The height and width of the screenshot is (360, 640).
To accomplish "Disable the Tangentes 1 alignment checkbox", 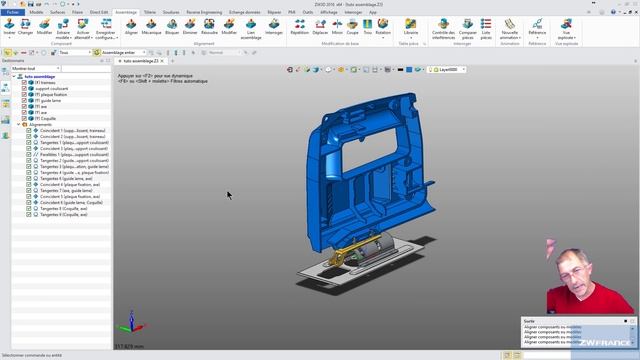I will pos(29,142).
